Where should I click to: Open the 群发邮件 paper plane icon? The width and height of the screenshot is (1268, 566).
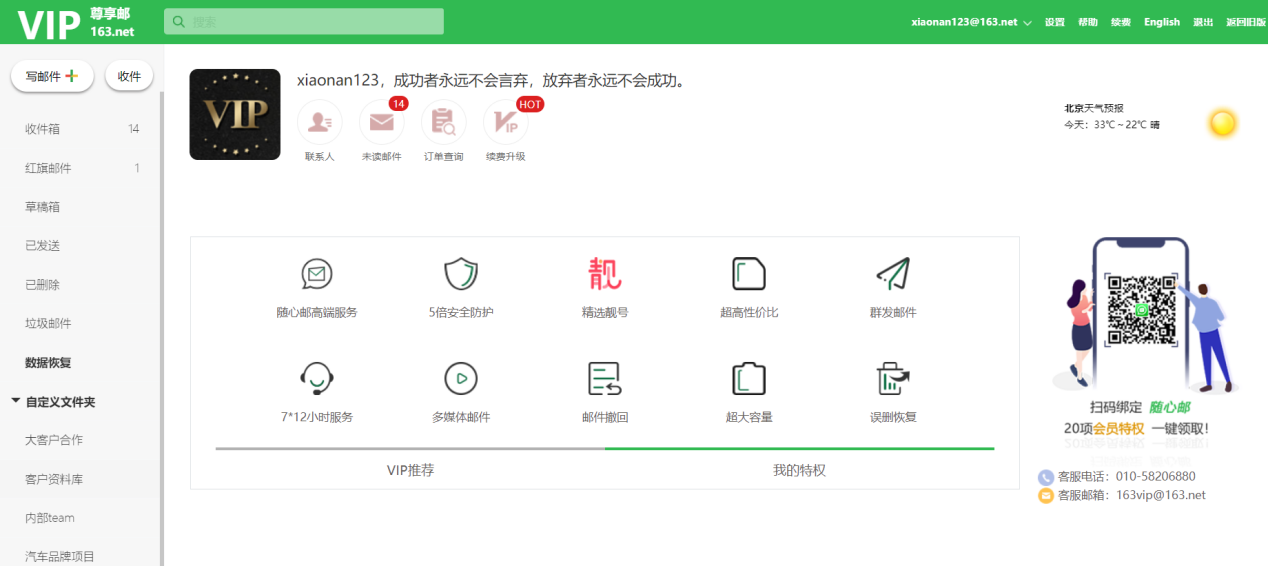[x=893, y=273]
